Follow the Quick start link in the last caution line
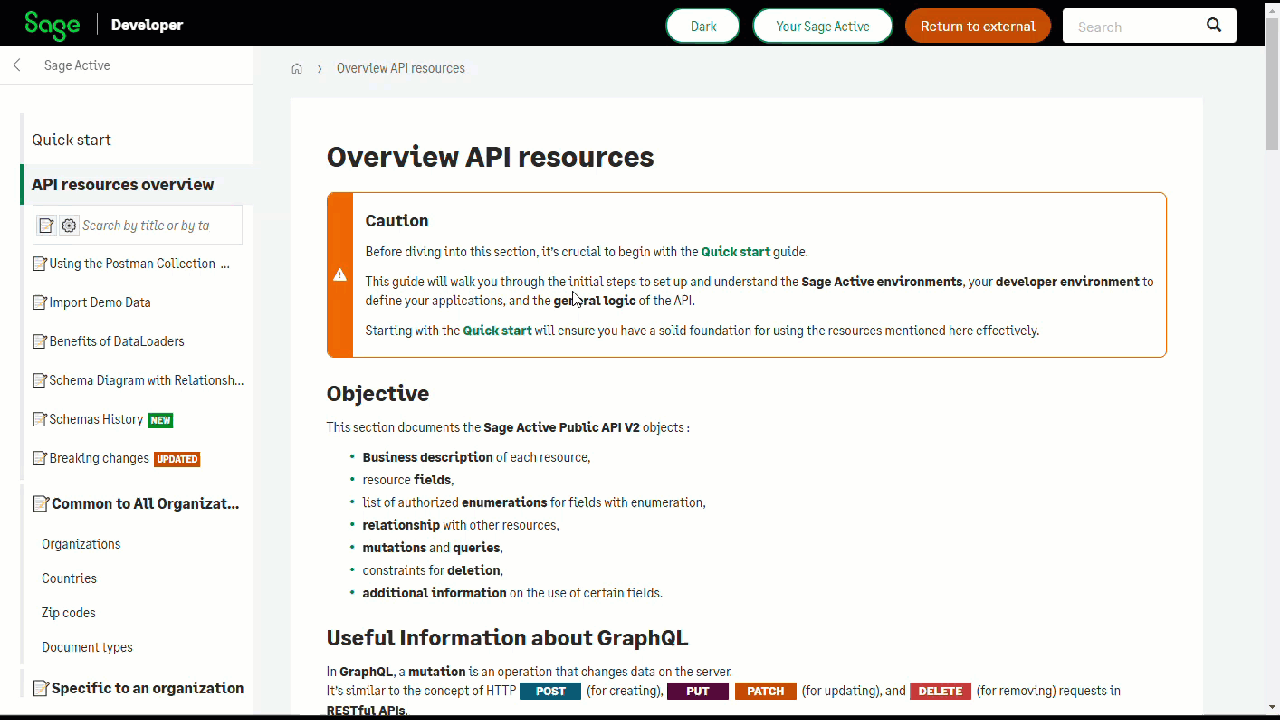1280x720 pixels. [x=497, y=331]
